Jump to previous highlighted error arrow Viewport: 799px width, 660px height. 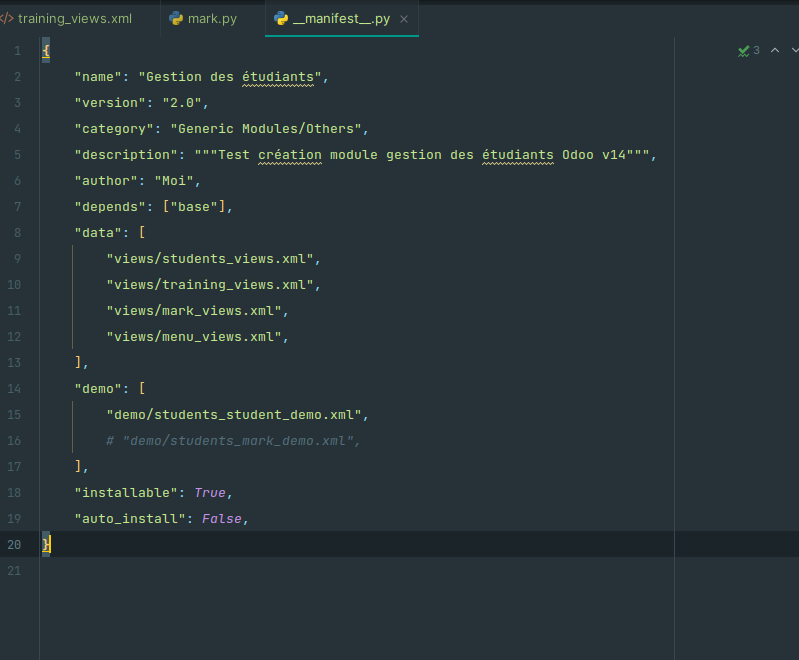(x=774, y=51)
